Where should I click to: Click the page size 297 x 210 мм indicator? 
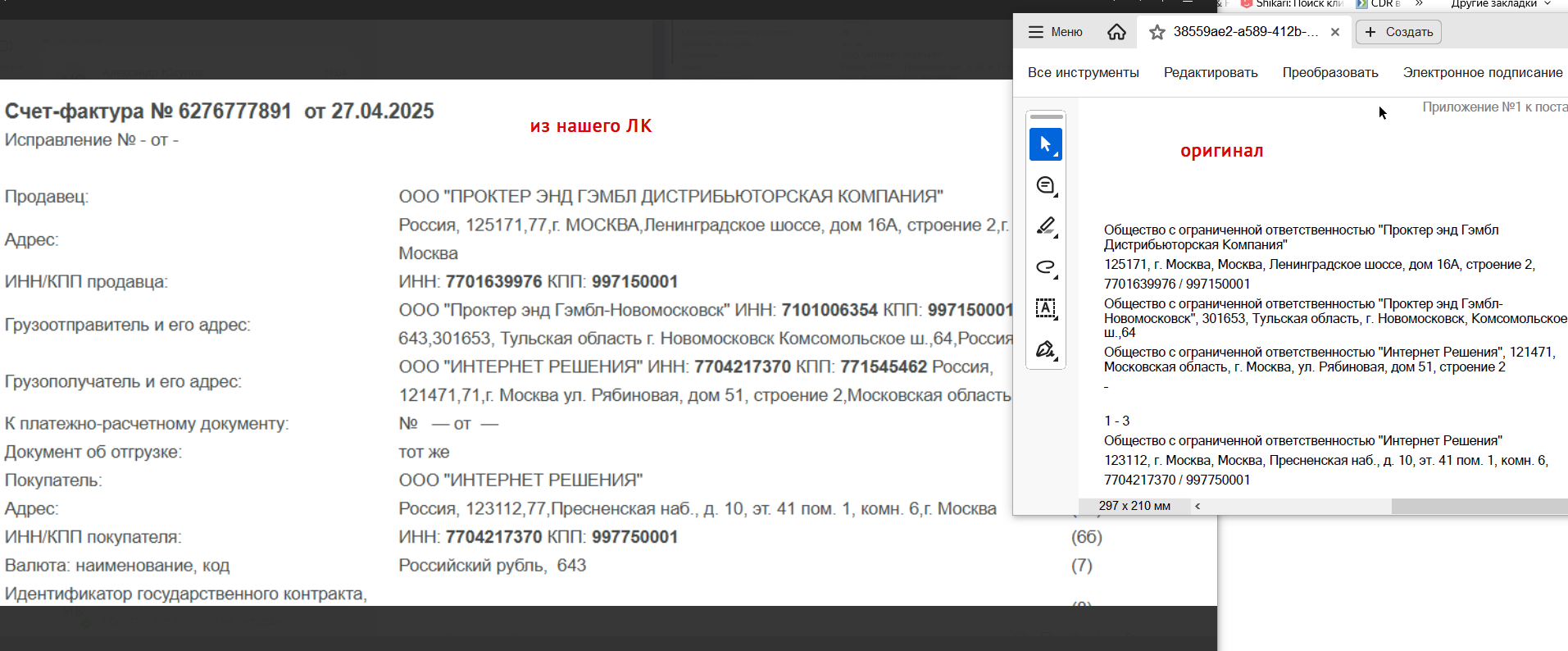click(x=1134, y=506)
